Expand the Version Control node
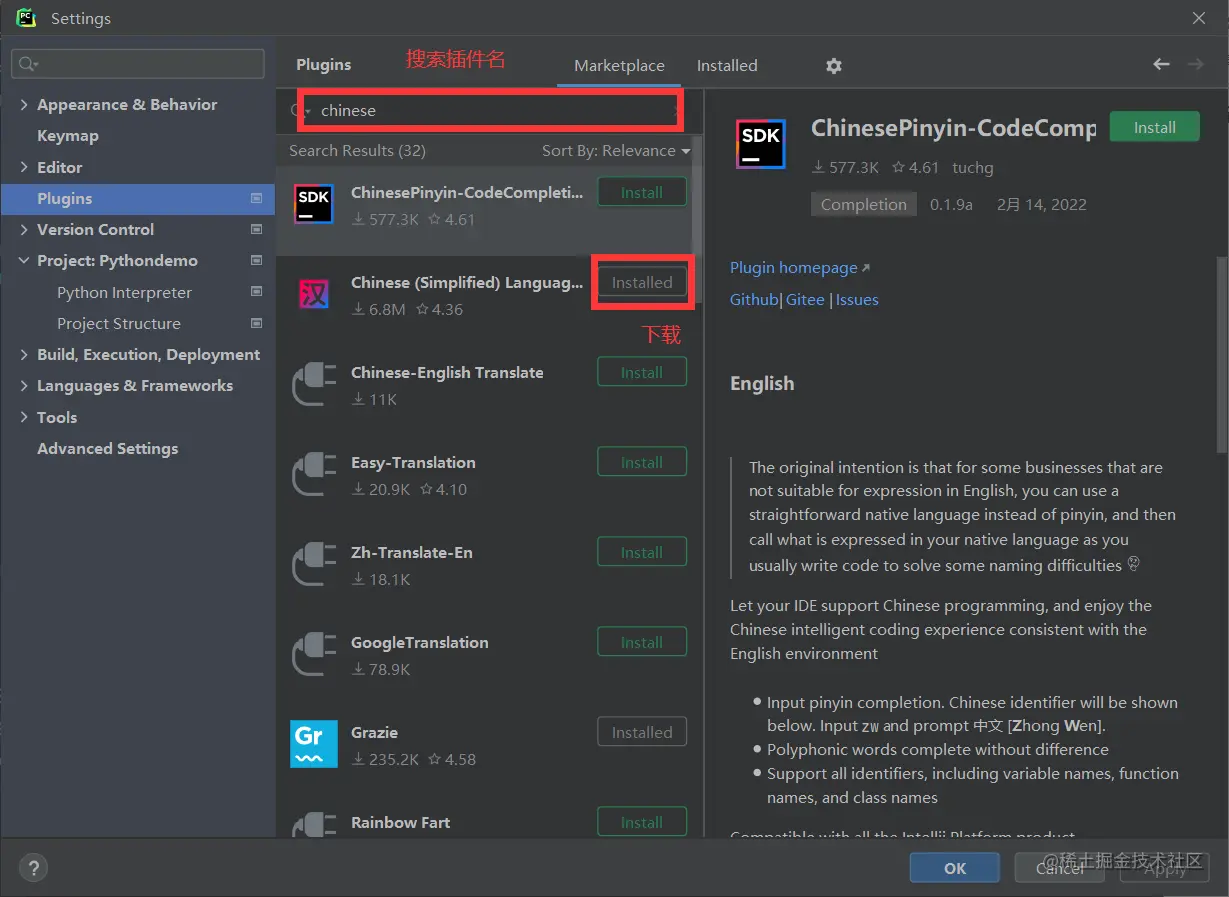Screen dimensions: 1229x897 (x=24, y=229)
